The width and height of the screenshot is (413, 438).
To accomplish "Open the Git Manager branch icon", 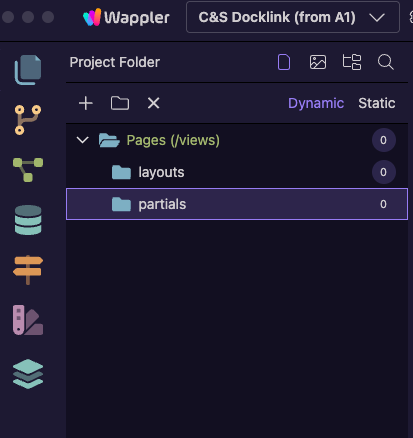I will [x=28, y=120].
